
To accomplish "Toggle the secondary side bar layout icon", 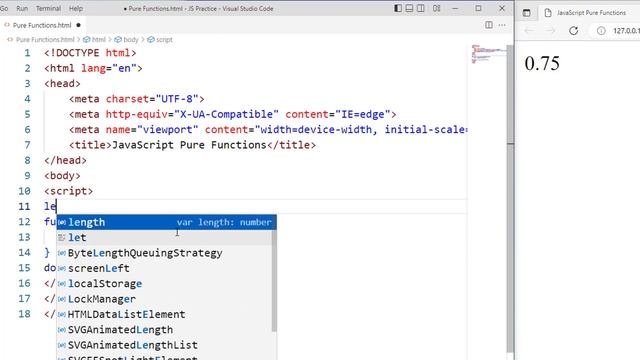I will point(420,8).
